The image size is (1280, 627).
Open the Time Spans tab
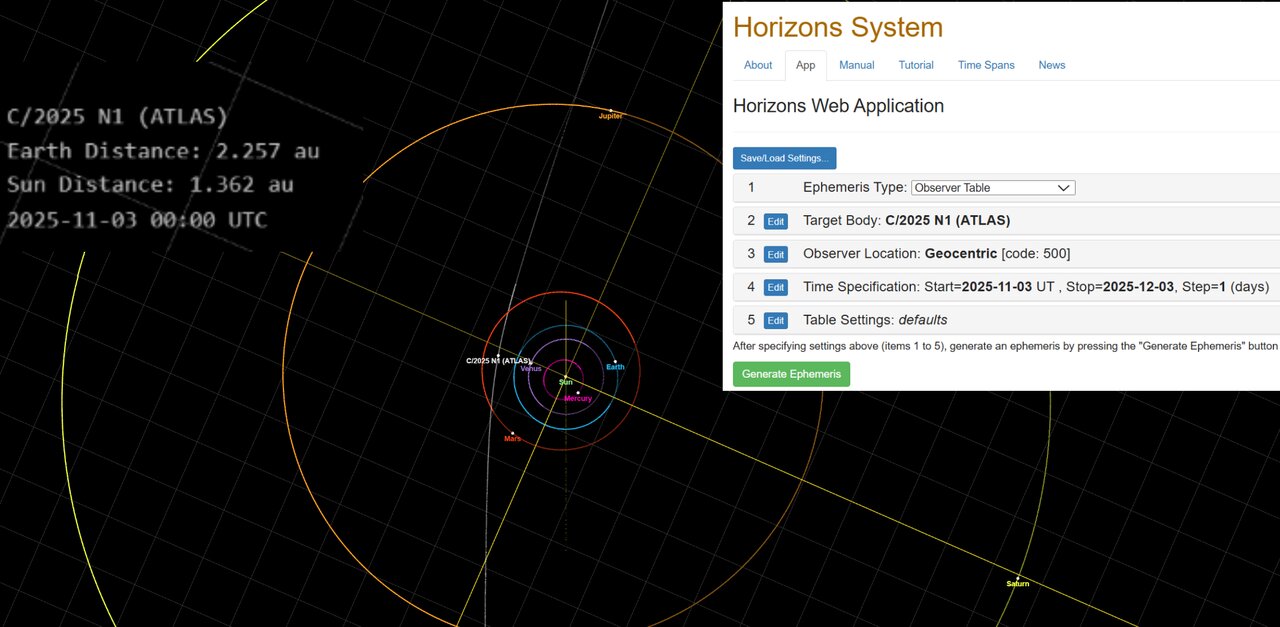click(985, 65)
